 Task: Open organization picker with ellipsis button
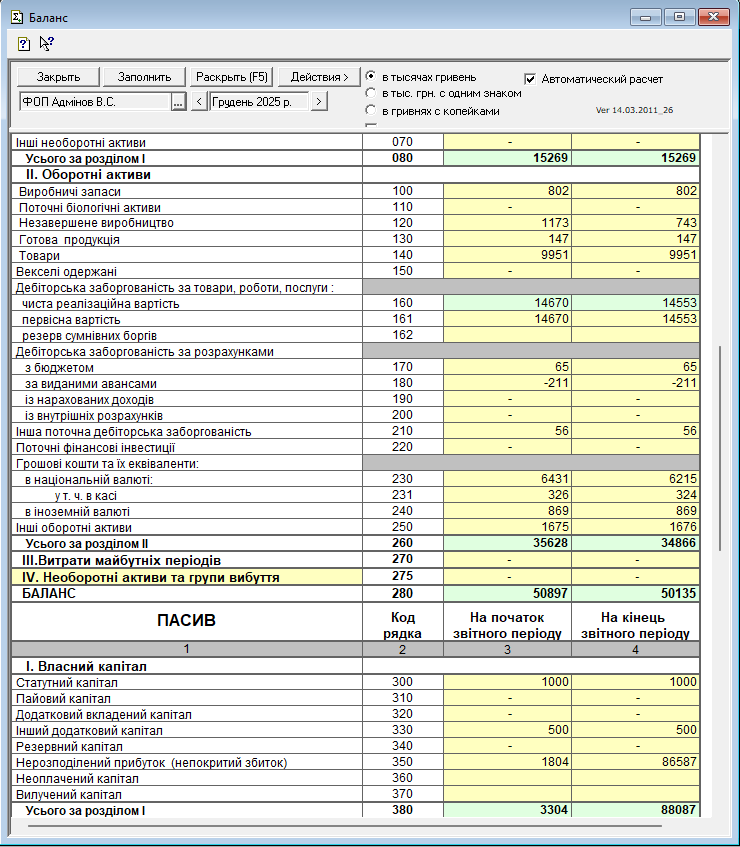coord(178,101)
